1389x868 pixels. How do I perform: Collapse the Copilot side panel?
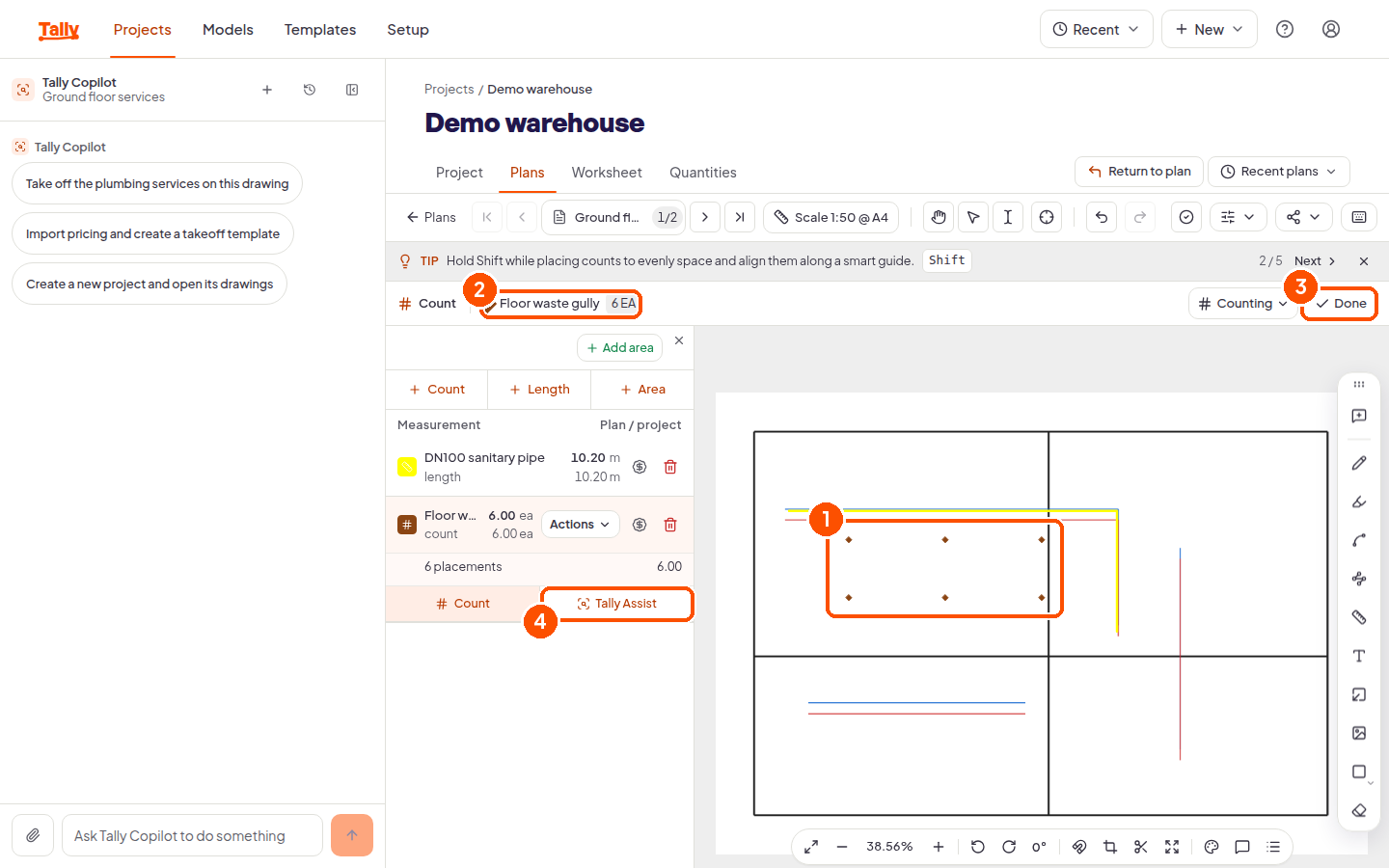click(352, 90)
